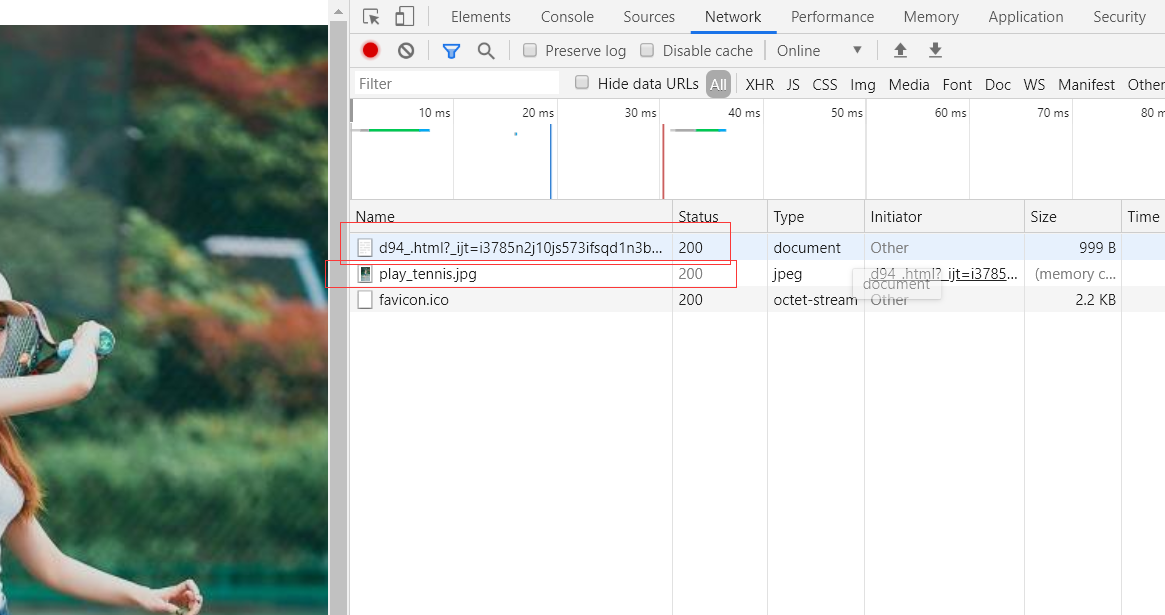This screenshot has width=1165, height=615.
Task: Click the 40 ms timeline overview marker
Action: tap(744, 113)
